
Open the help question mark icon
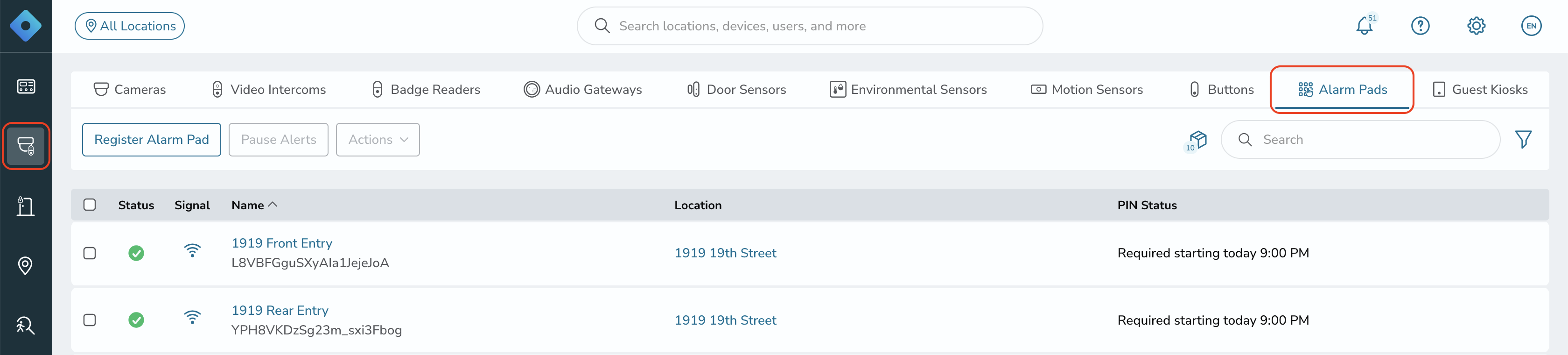point(1421,26)
